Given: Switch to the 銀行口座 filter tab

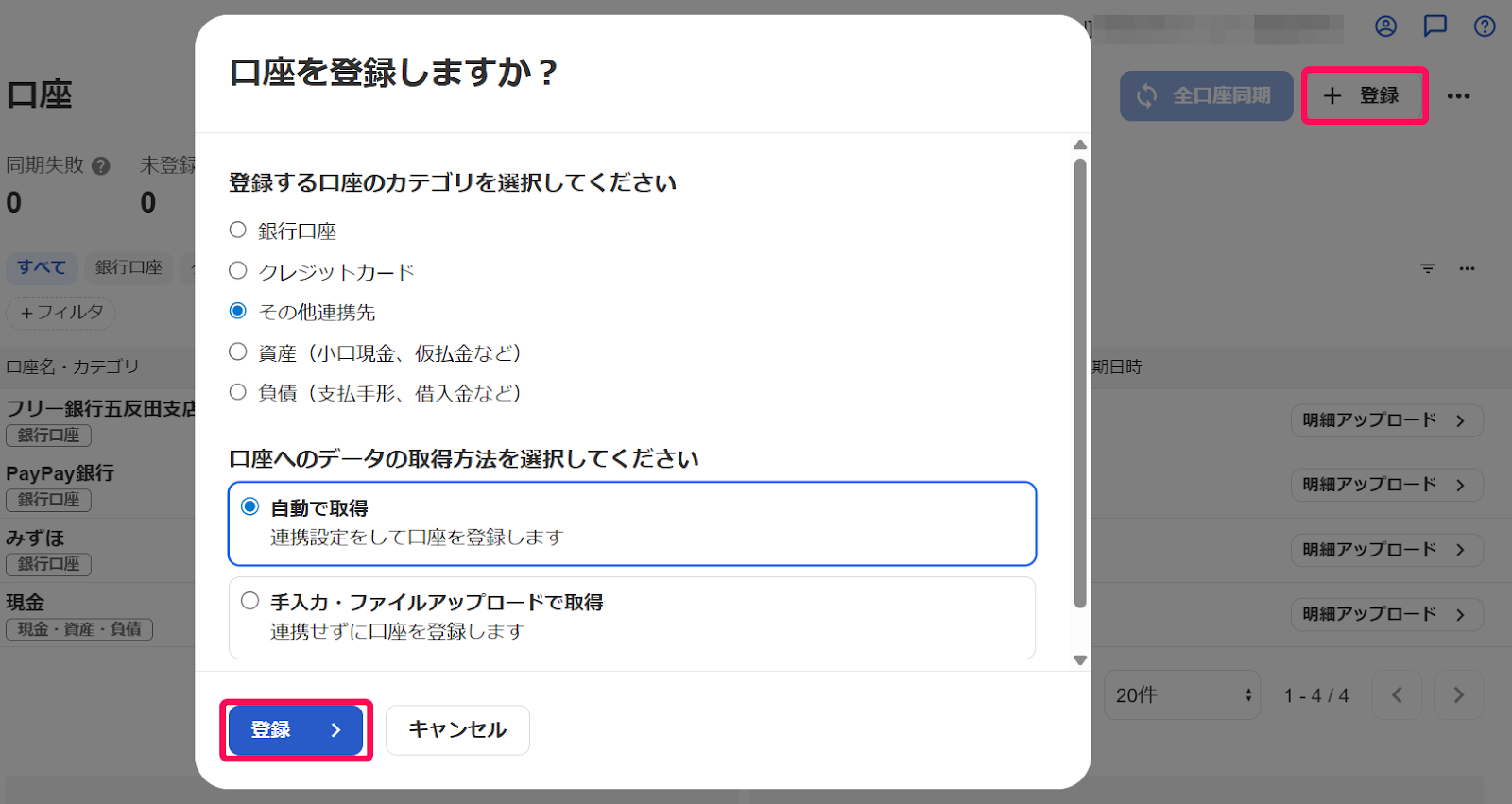Looking at the screenshot, I should pos(128,268).
